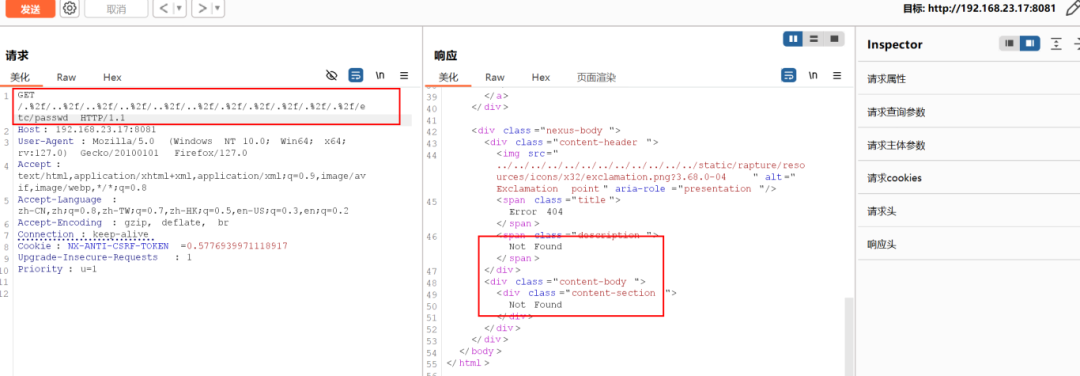The width and height of the screenshot is (1080, 376).
Task: Click the 取消 cancel button
Action: pyautogui.click(x=116, y=9)
